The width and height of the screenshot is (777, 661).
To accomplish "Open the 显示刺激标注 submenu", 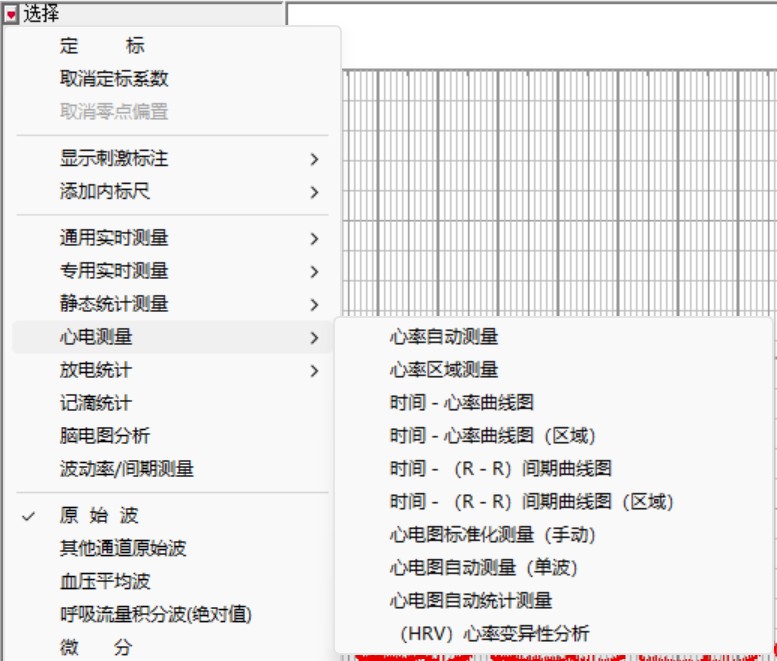I will pos(172,159).
